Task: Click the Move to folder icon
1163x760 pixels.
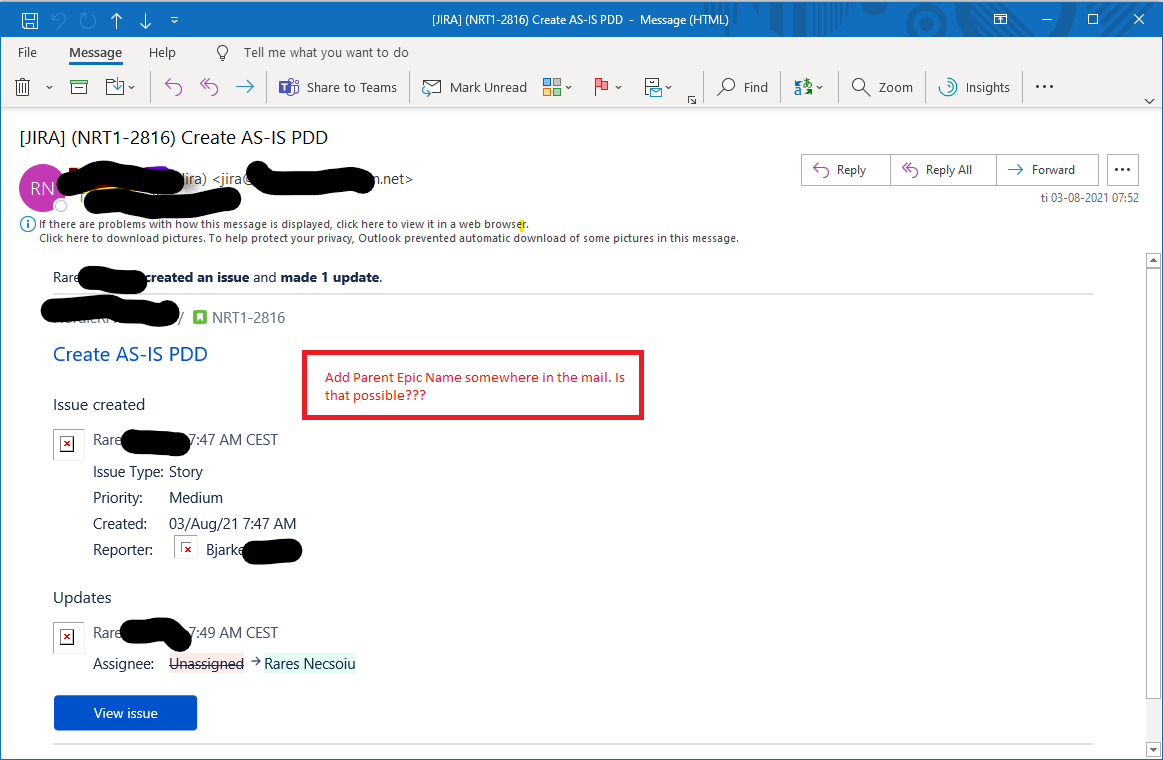Action: click(x=114, y=87)
